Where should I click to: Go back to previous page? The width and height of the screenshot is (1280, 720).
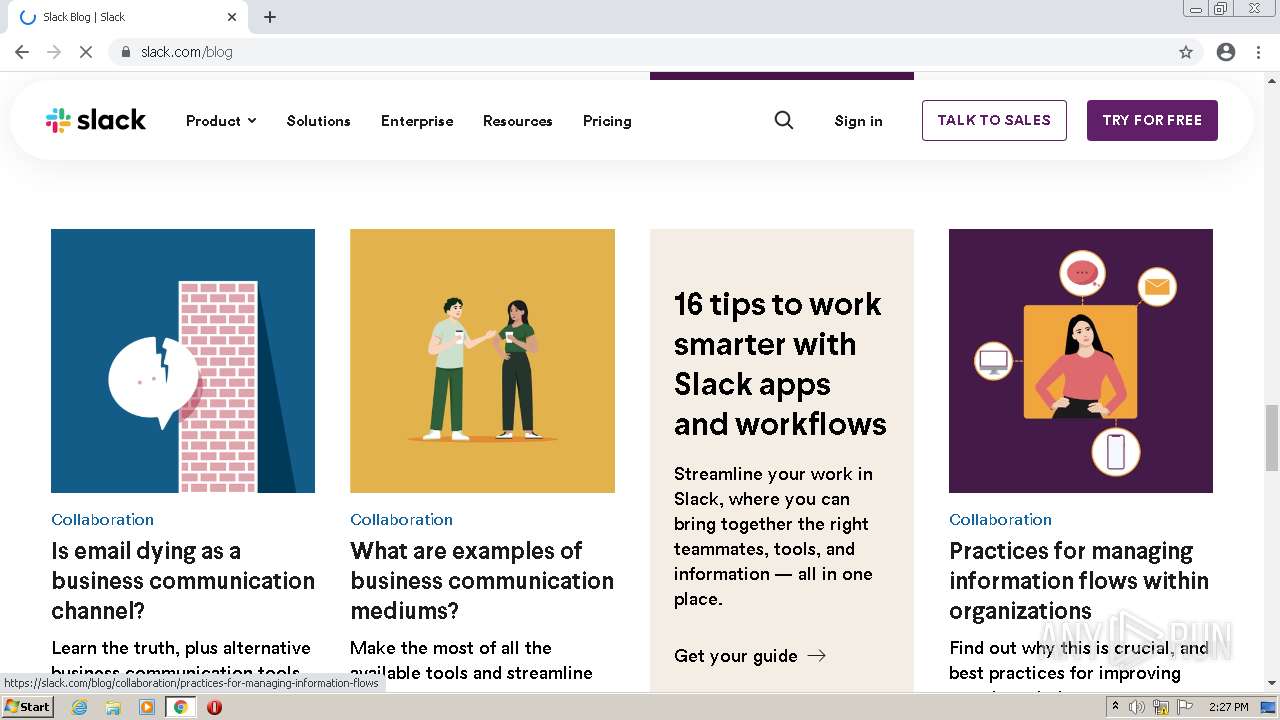pyautogui.click(x=22, y=52)
